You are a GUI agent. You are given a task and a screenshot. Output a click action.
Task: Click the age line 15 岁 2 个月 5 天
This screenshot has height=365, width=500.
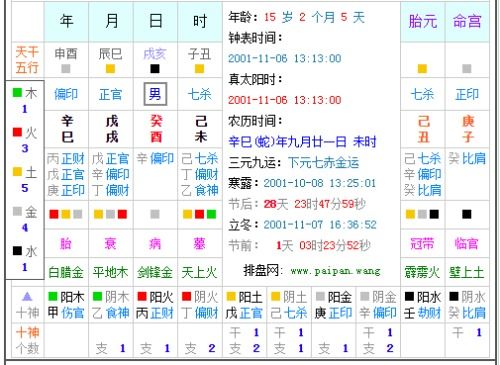click(x=314, y=17)
